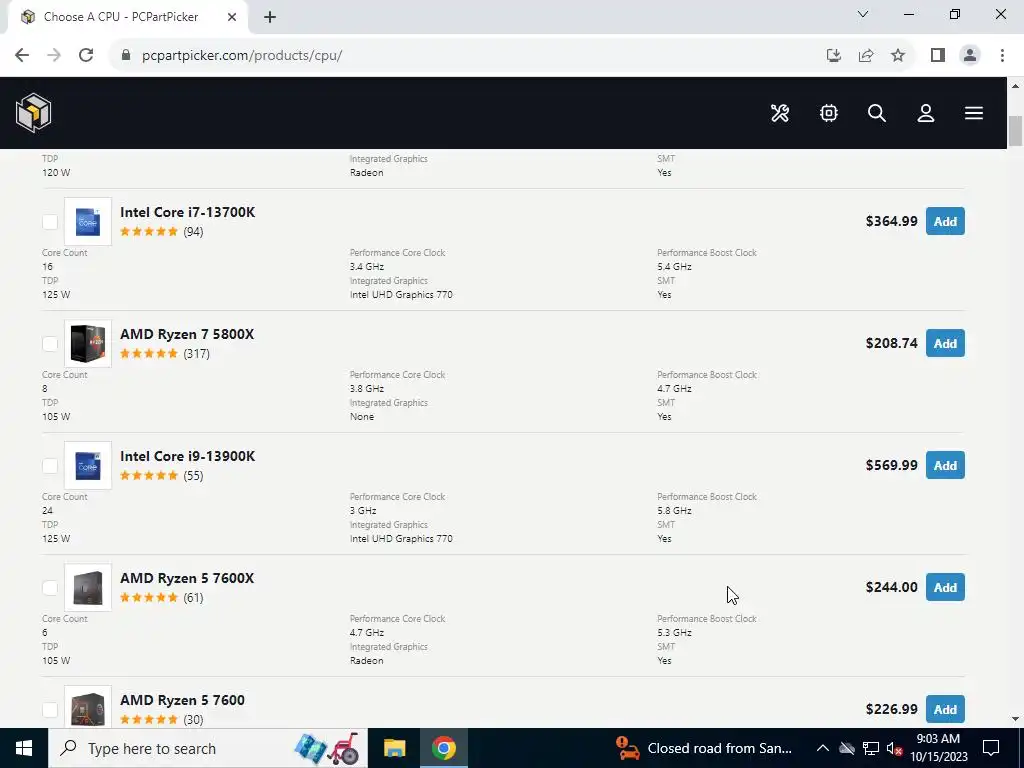
Task: Check the AMD Ryzen 5 7600X checkbox
Action: click(50, 588)
